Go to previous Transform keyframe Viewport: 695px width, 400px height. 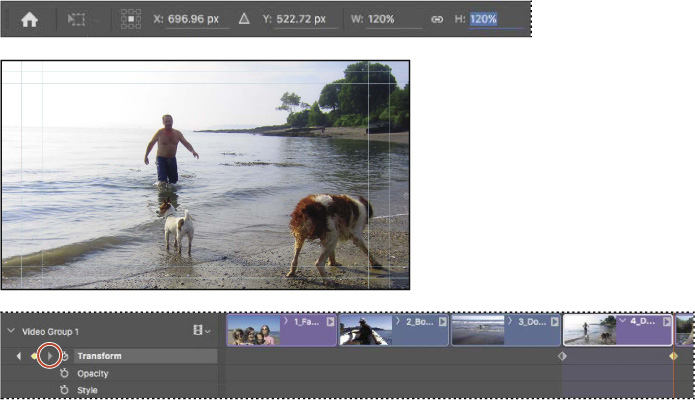pyautogui.click(x=19, y=356)
